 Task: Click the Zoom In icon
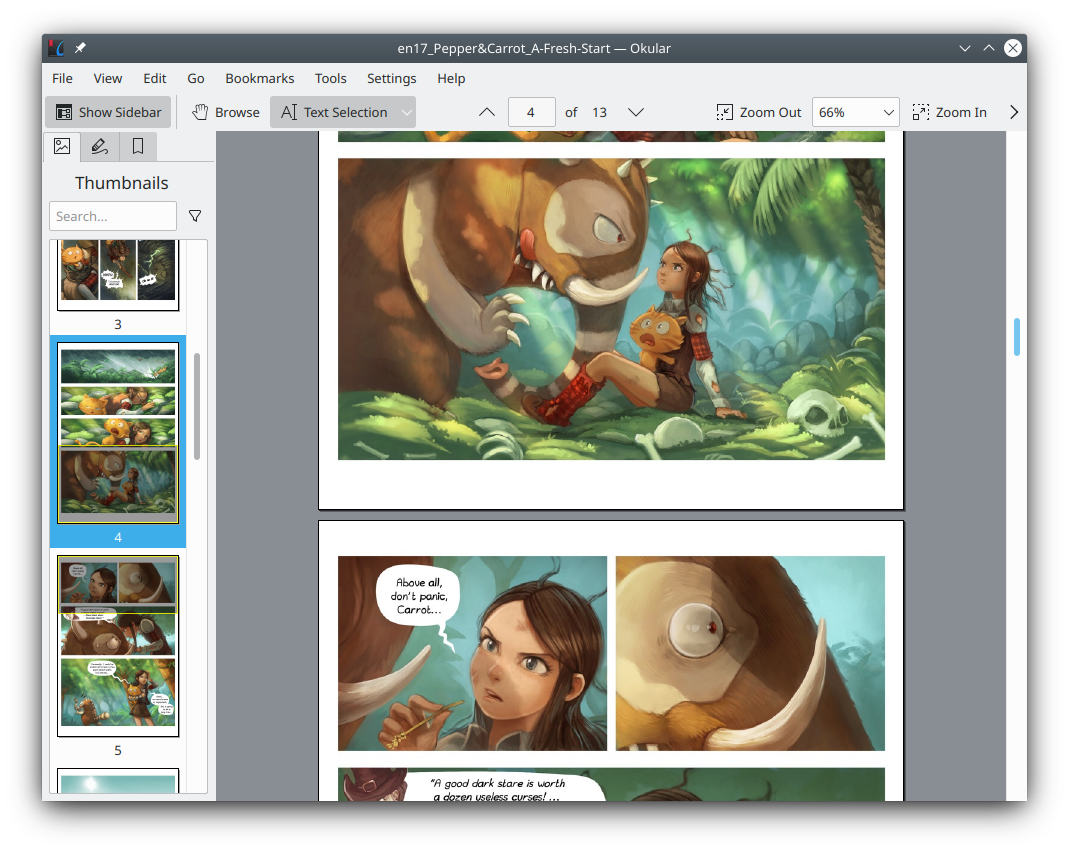click(920, 112)
